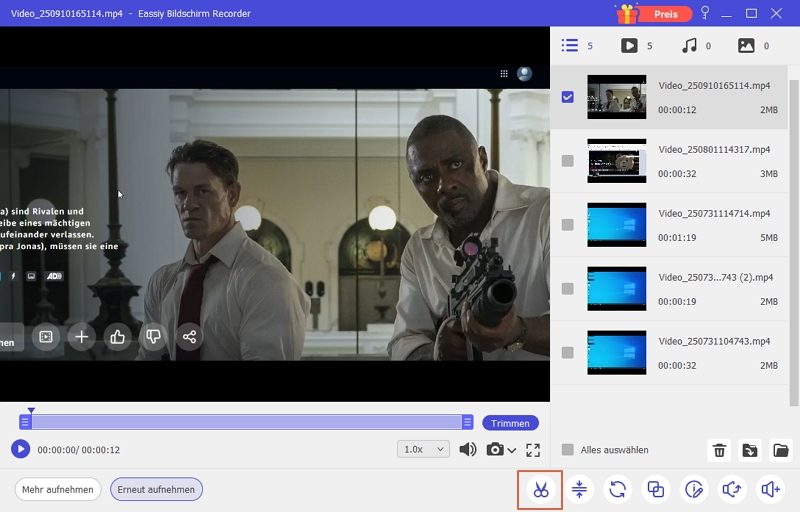
Task: Uncheck Video_250910165114.mp4 checkbox
Action: (x=567, y=97)
